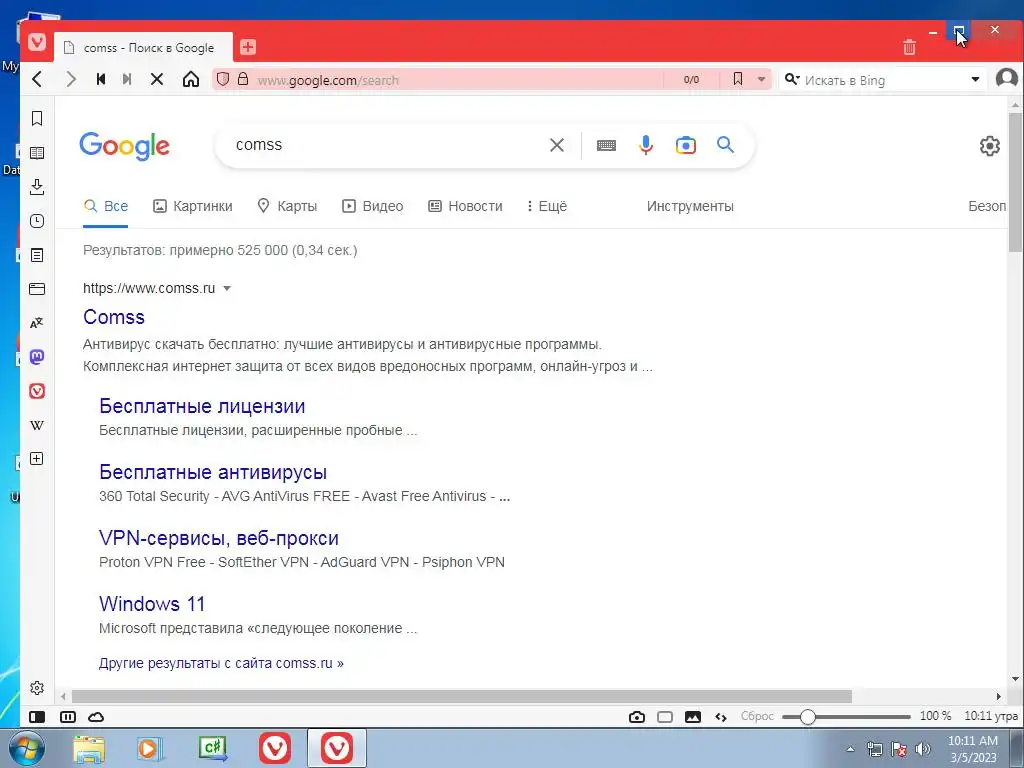Screen dimensions: 1024x768
Task: Open the user profile avatar
Action: pyautogui.click(x=1006, y=79)
